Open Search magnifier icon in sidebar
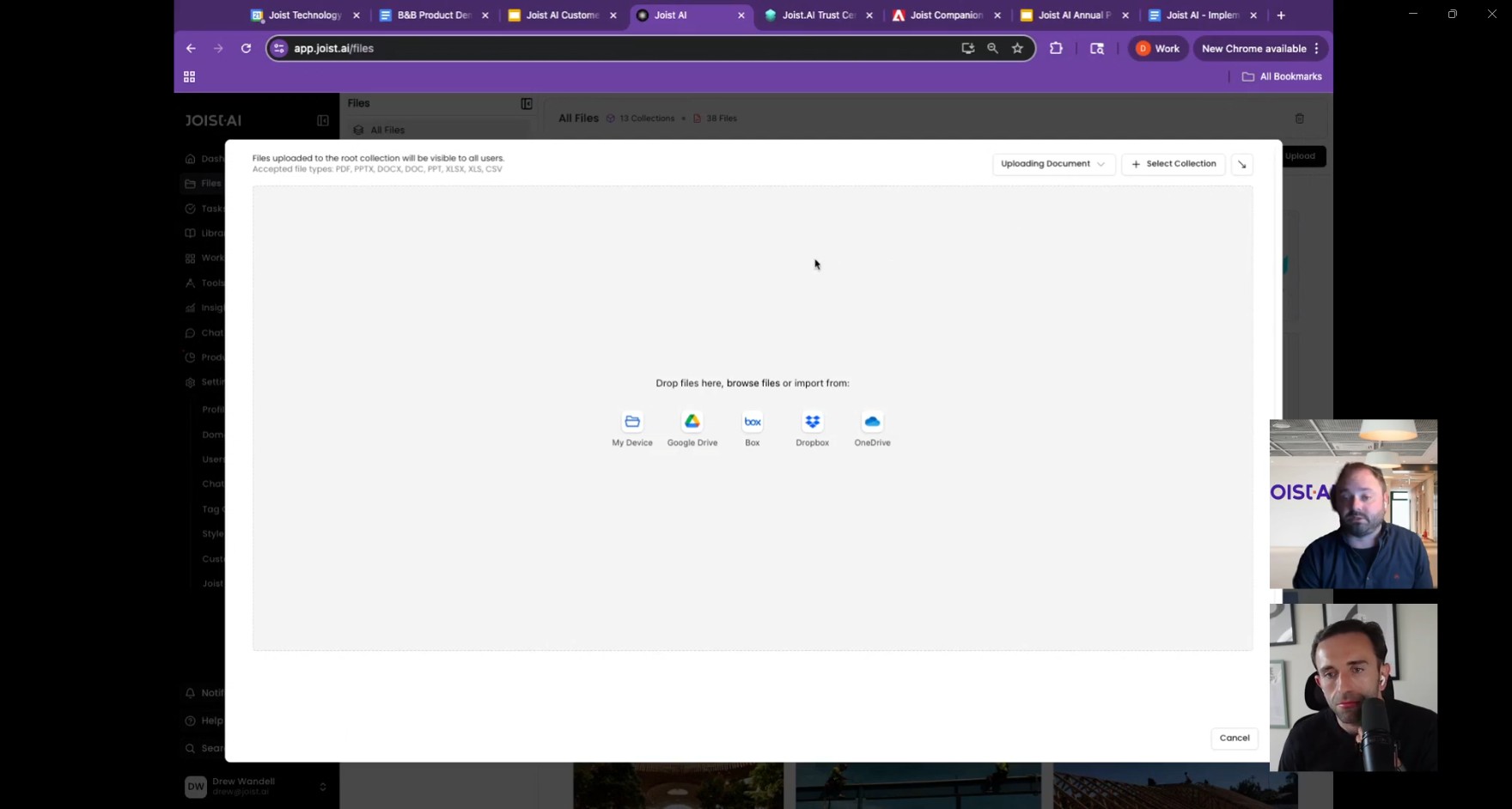Viewport: 1512px width, 809px height. (x=191, y=748)
